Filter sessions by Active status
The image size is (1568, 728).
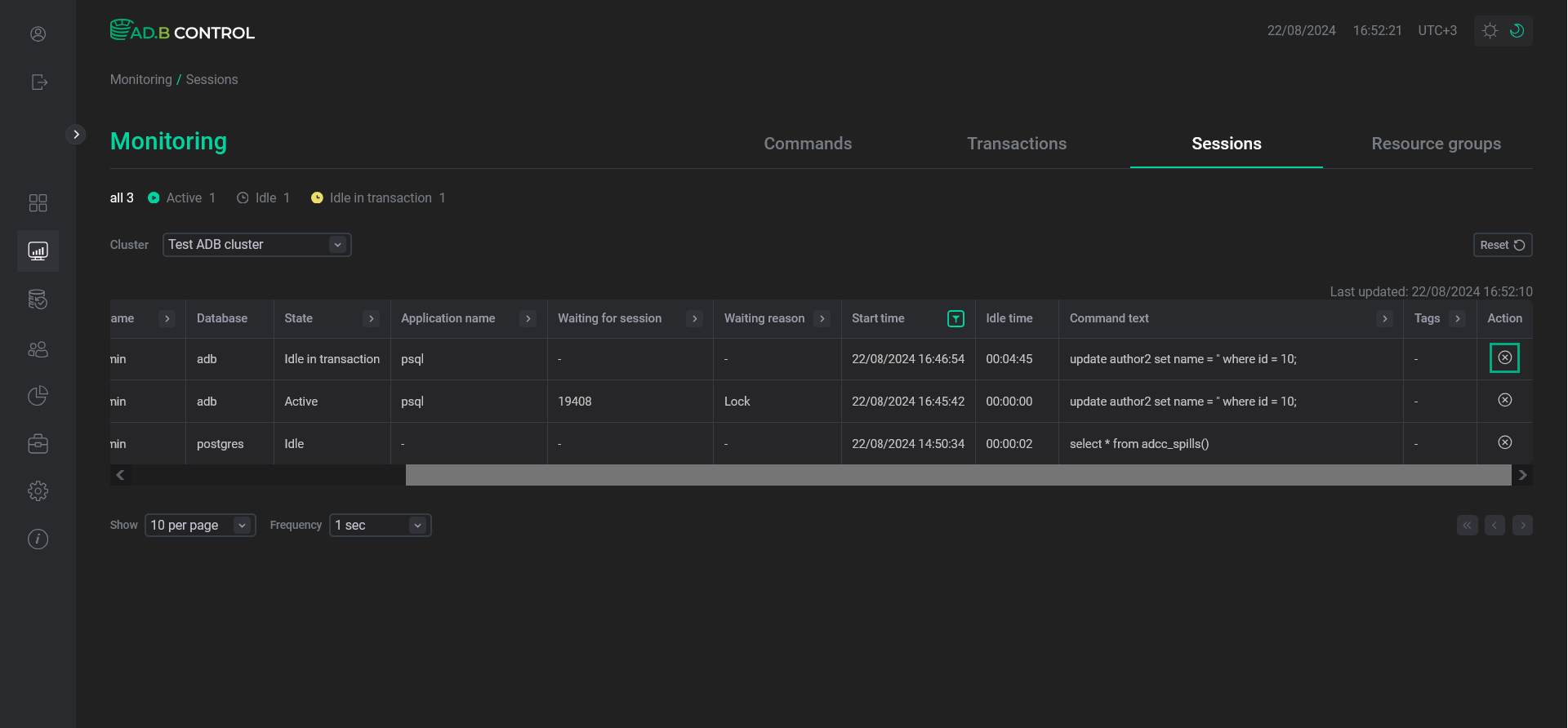click(182, 198)
